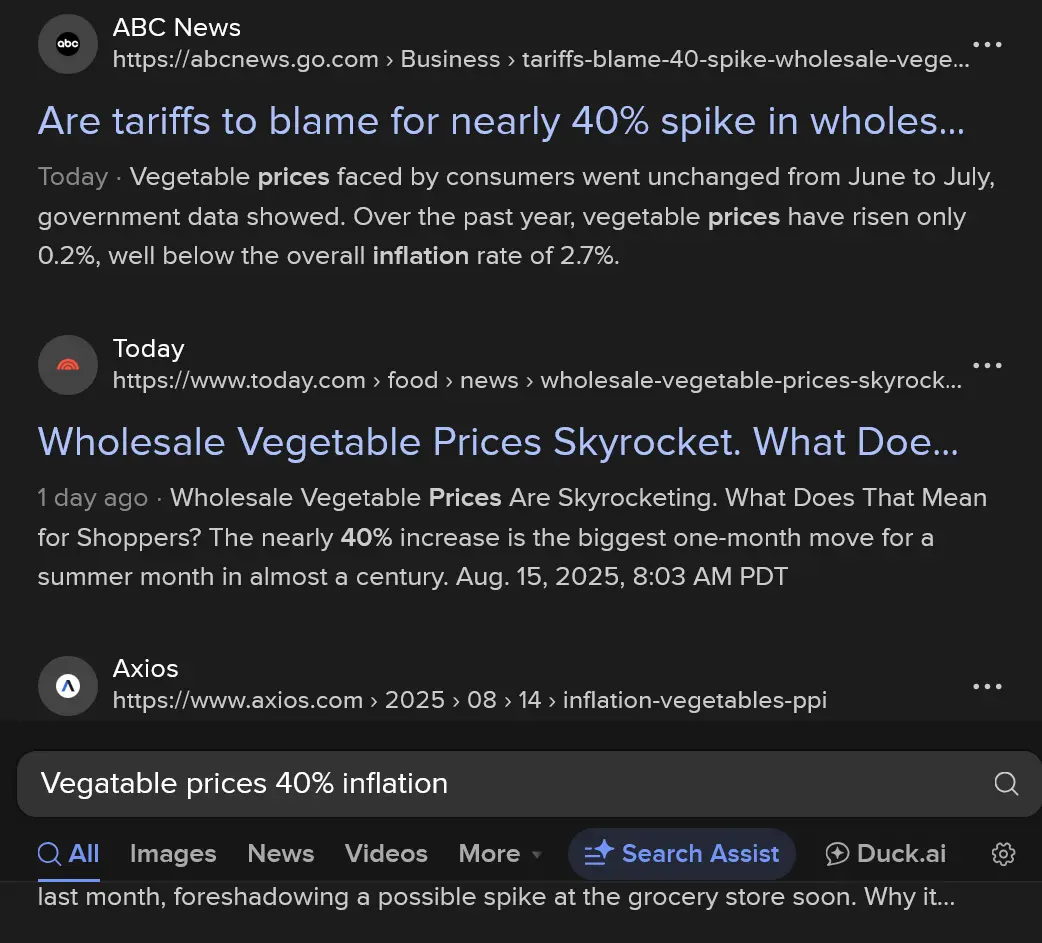
Task: Click the Search Assist button
Action: coord(682,854)
